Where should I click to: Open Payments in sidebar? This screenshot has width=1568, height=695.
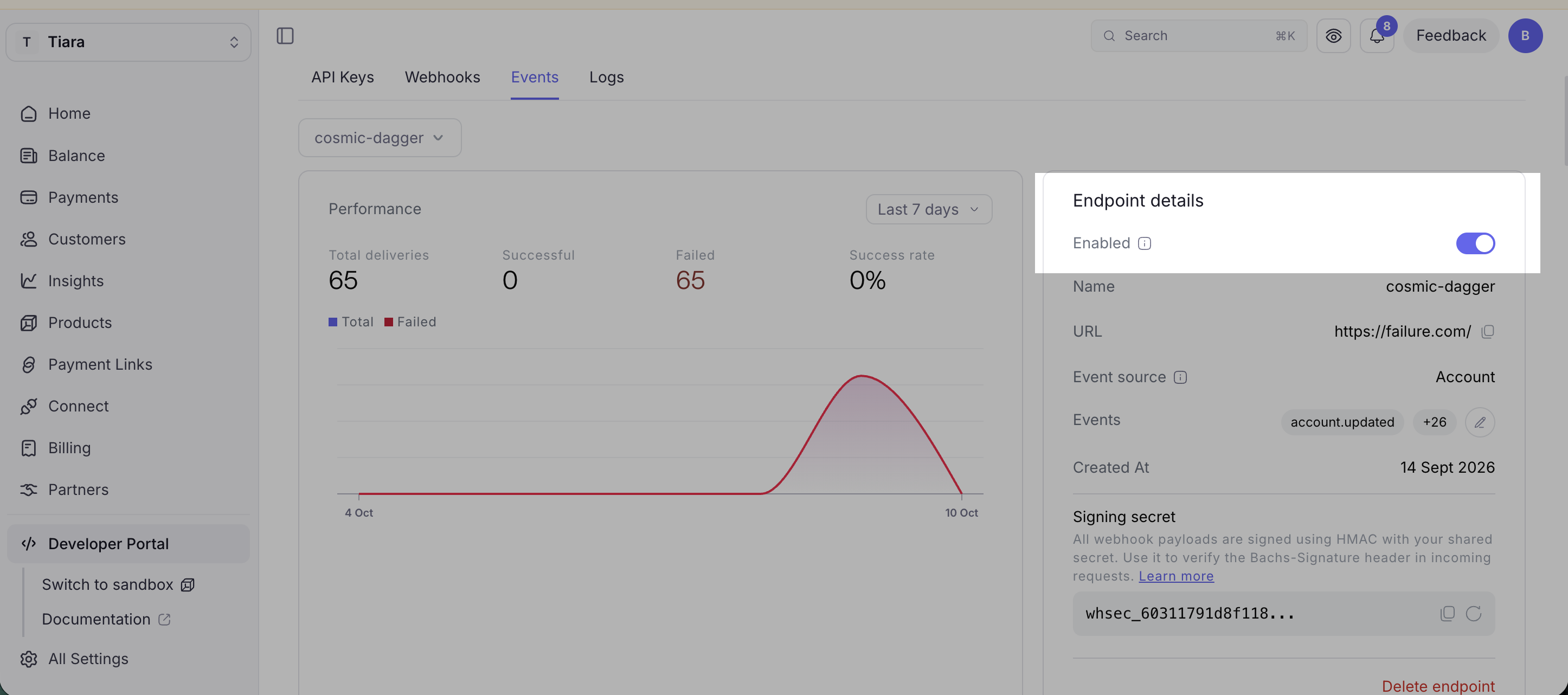(x=129, y=197)
